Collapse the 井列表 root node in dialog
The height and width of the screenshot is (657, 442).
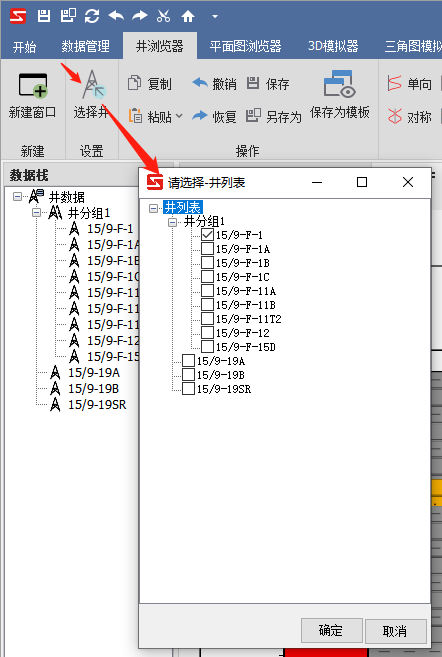coord(154,208)
